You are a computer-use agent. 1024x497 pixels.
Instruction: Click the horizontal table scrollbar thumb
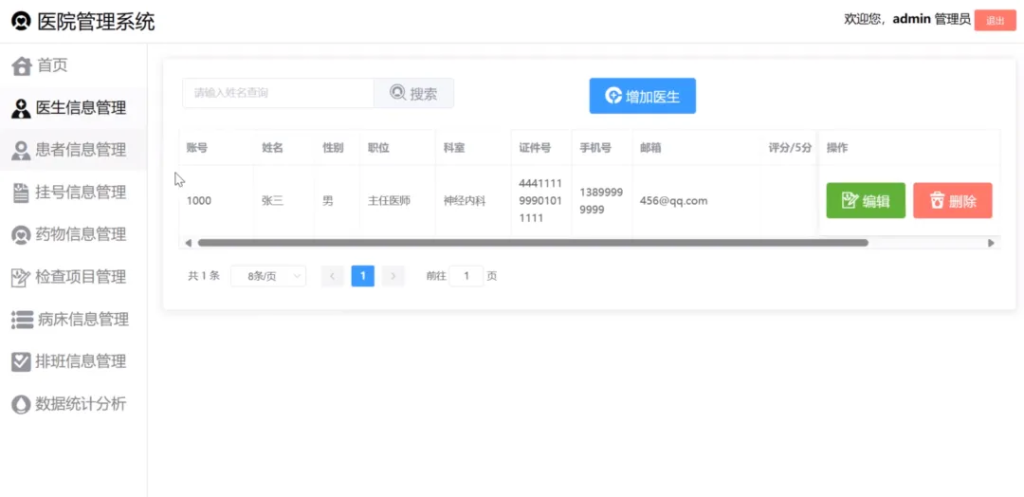point(533,243)
